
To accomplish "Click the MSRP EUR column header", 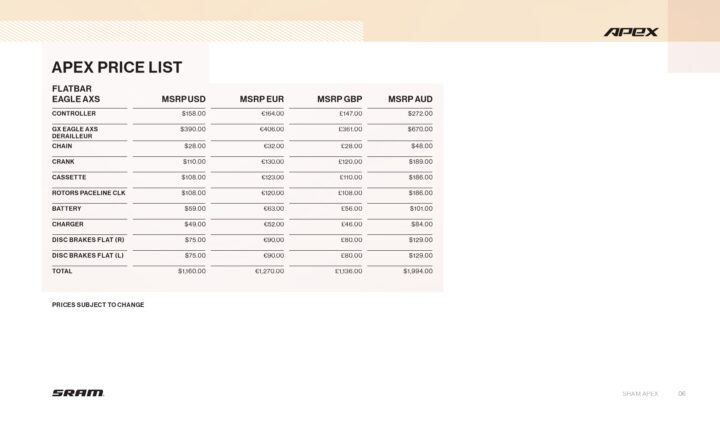I will click(262, 99).
